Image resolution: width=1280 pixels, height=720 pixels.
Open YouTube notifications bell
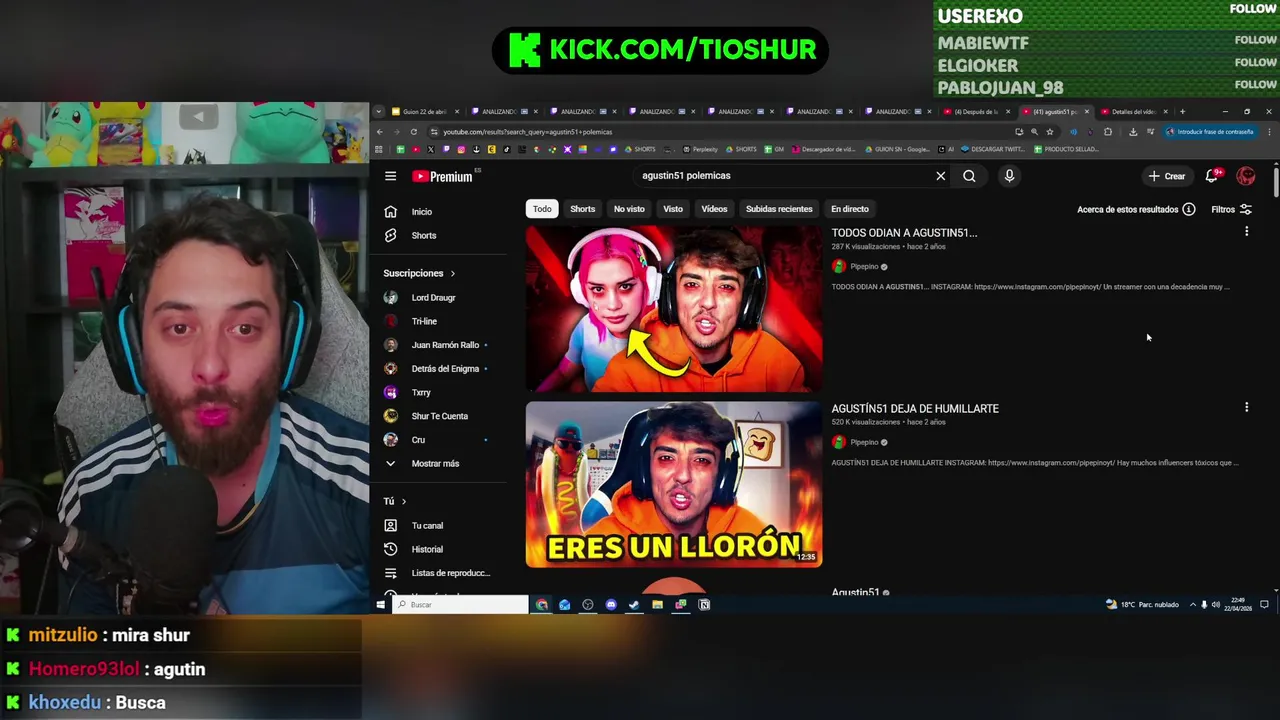[1212, 176]
